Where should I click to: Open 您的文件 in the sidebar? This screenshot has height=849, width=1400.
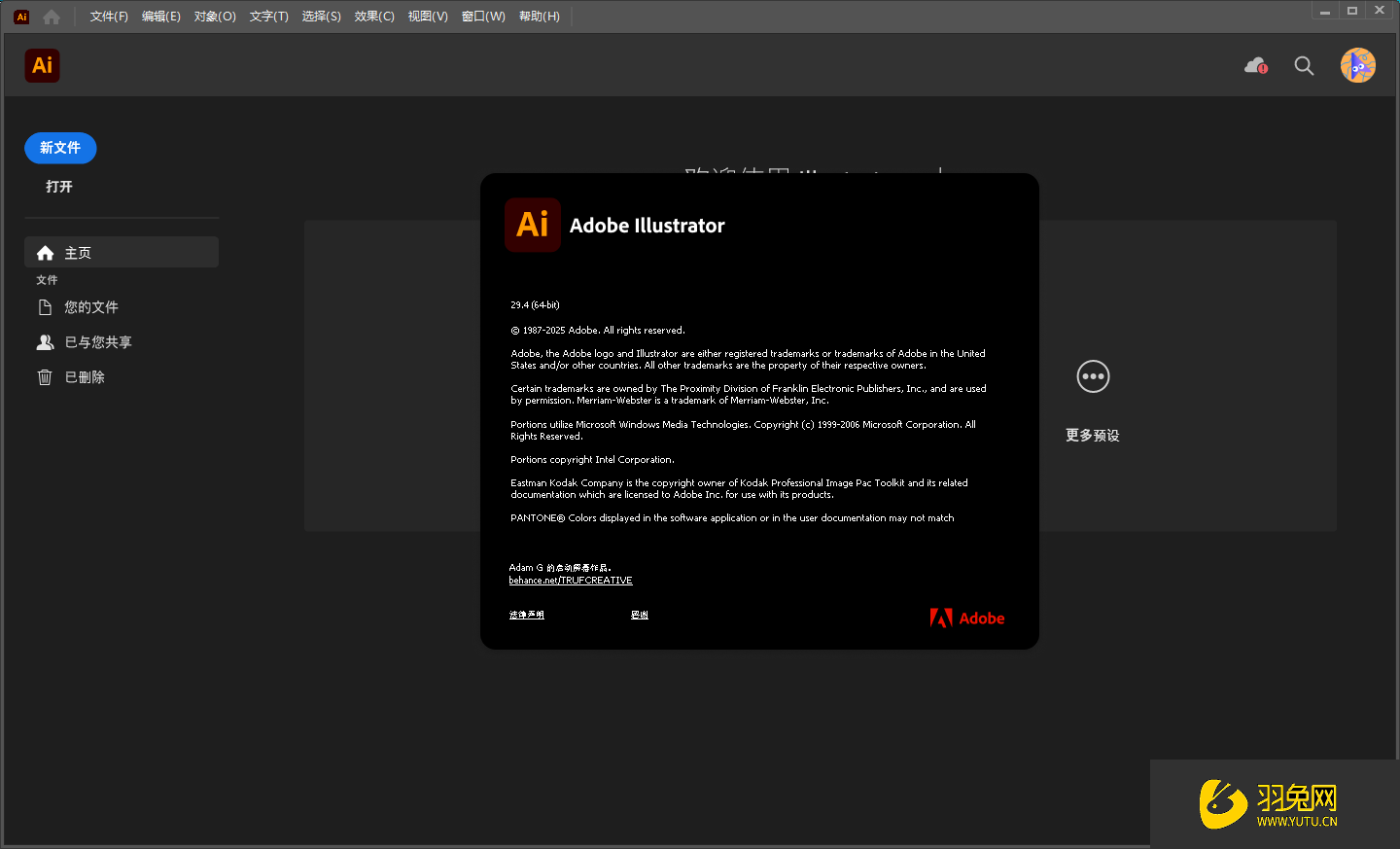coord(122,307)
